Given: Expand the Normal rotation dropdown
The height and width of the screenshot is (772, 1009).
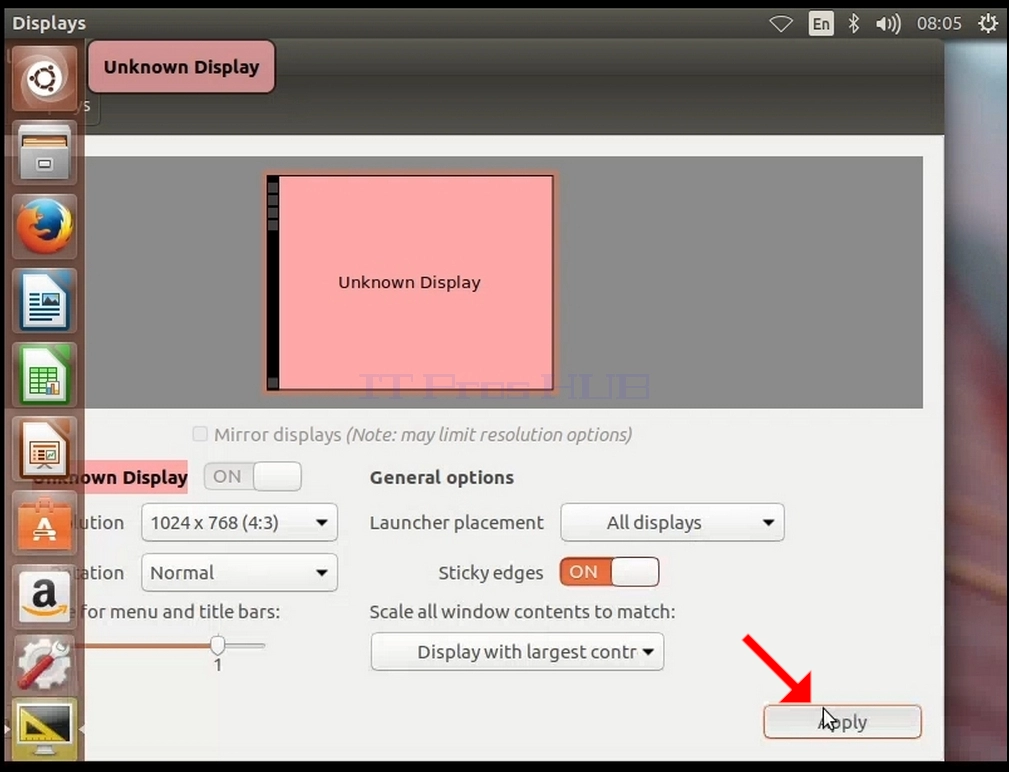Looking at the screenshot, I should tap(239, 573).
